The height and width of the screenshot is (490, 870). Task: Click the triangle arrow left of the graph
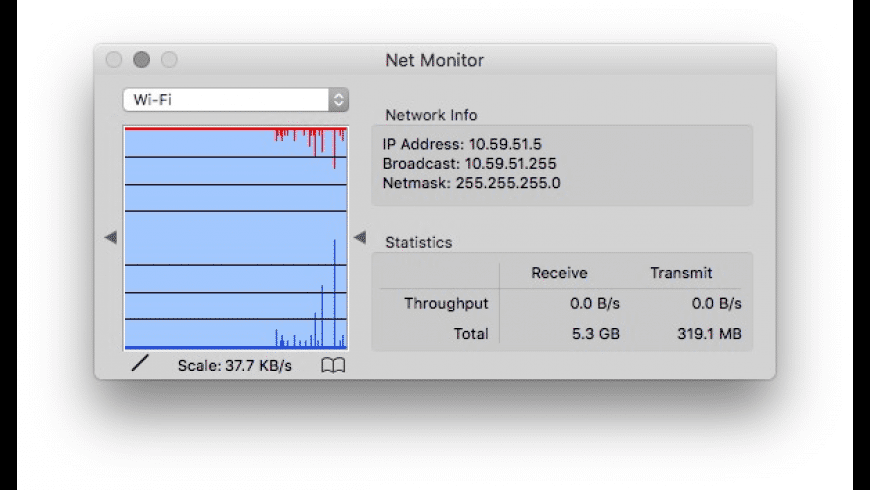click(x=111, y=237)
